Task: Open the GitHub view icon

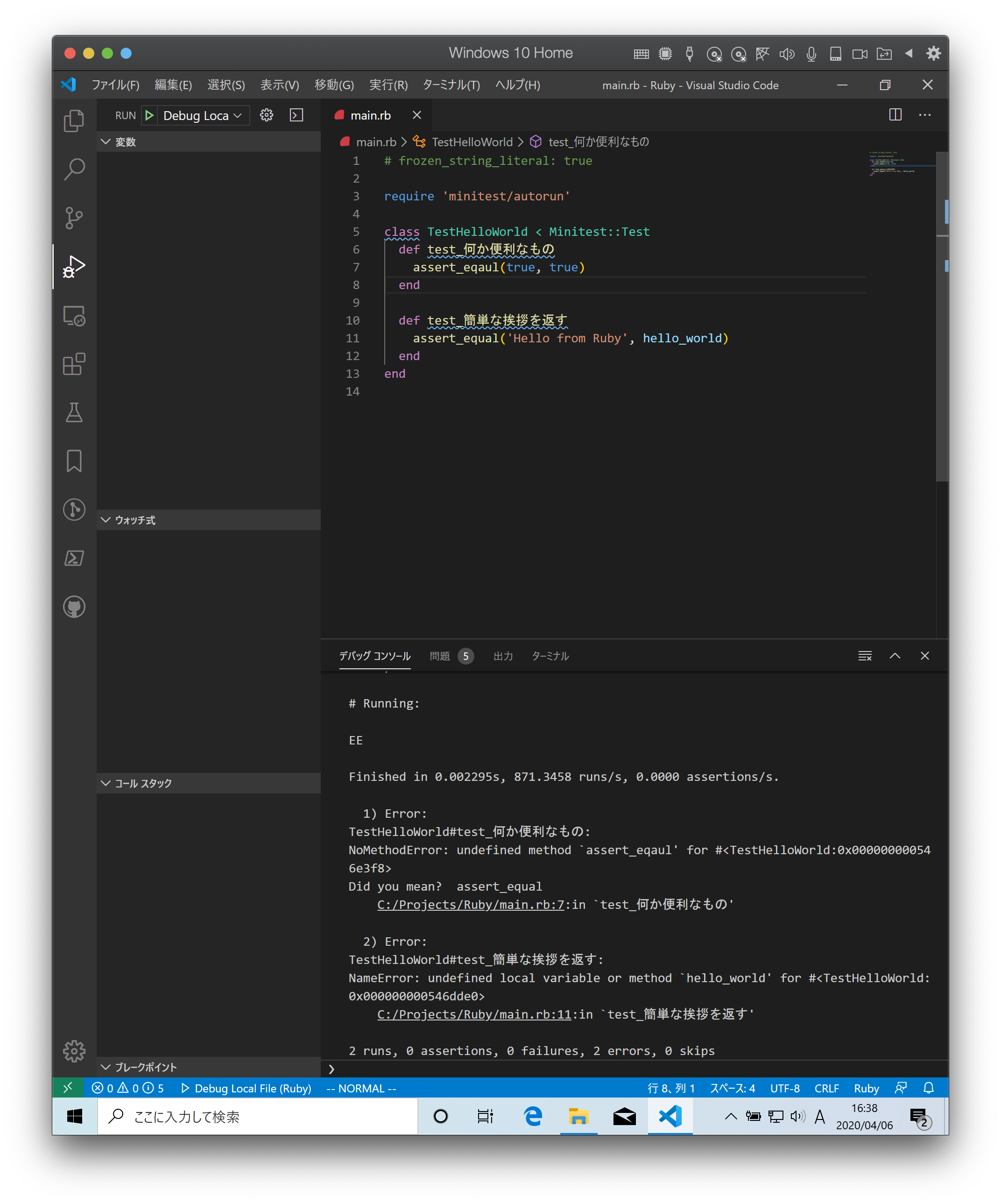Action: 74,607
